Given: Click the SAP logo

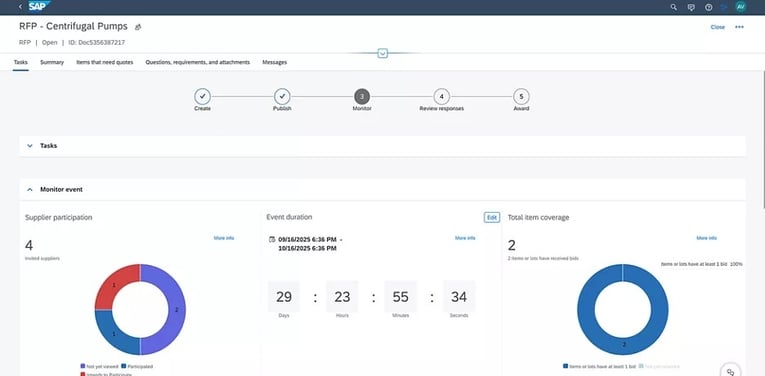Looking at the screenshot, I should coord(39,6).
